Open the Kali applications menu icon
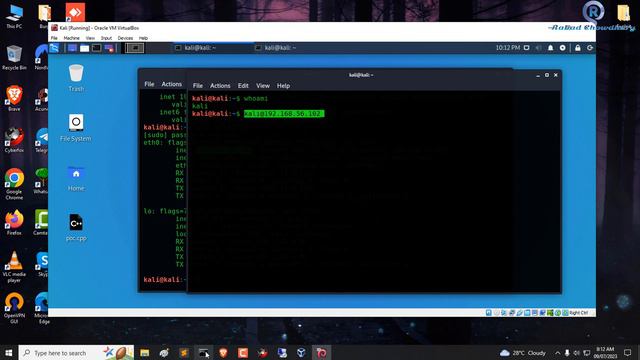This screenshot has height=360, width=640. pos(54,48)
